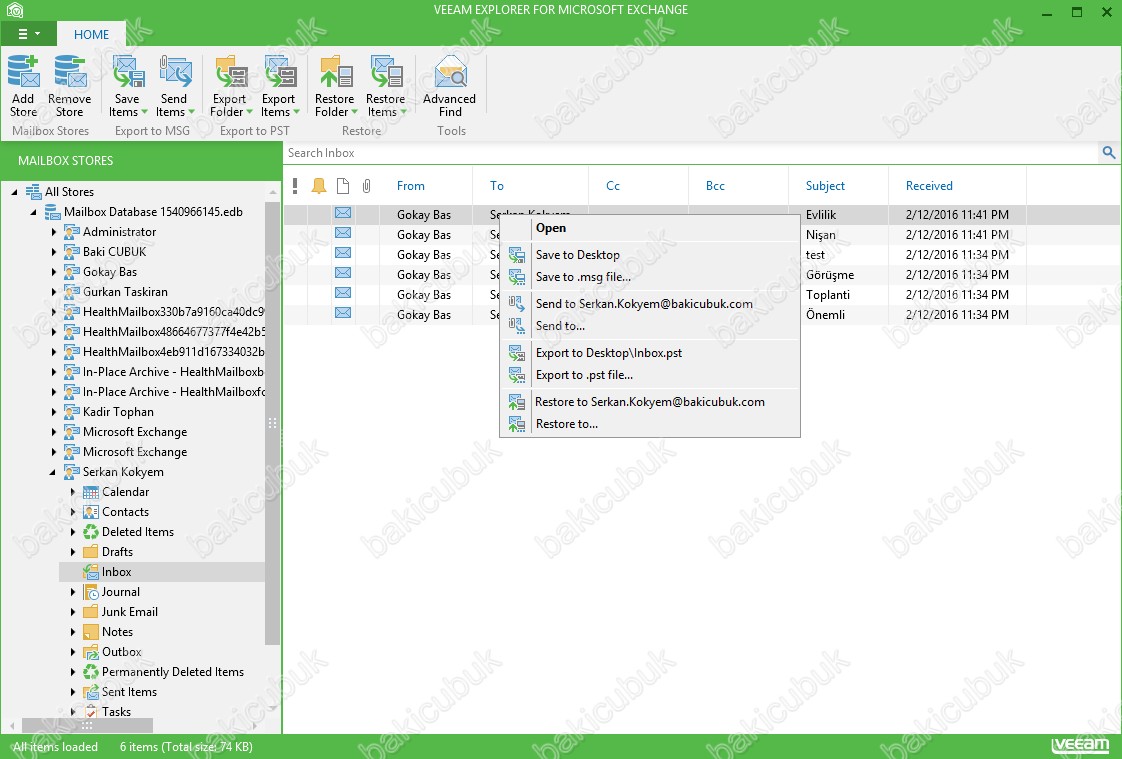Image resolution: width=1122 pixels, height=759 pixels.
Task: Sort by the attachment paperclip column
Action: [366, 186]
